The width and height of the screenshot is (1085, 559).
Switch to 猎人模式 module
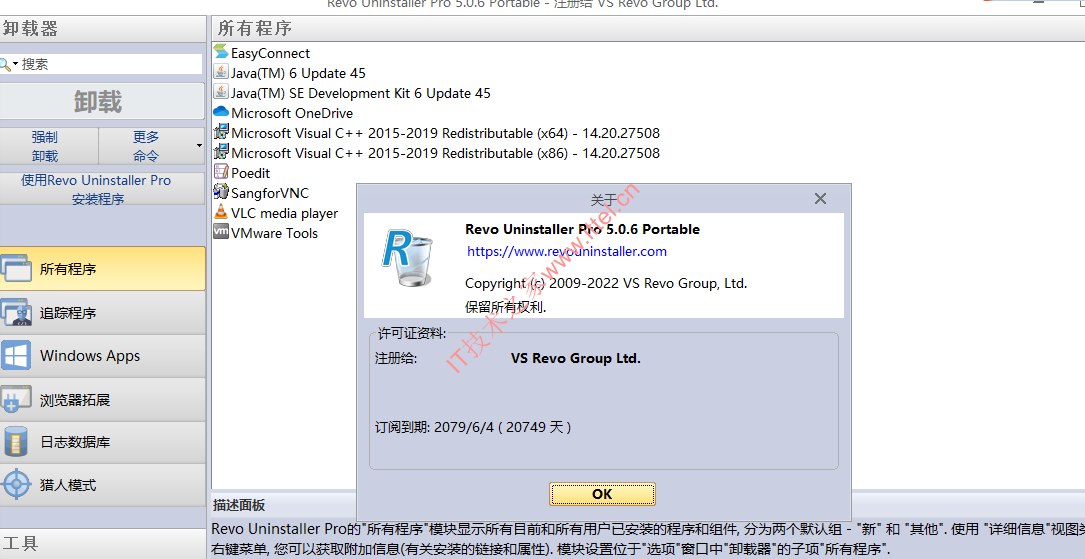click(x=102, y=485)
